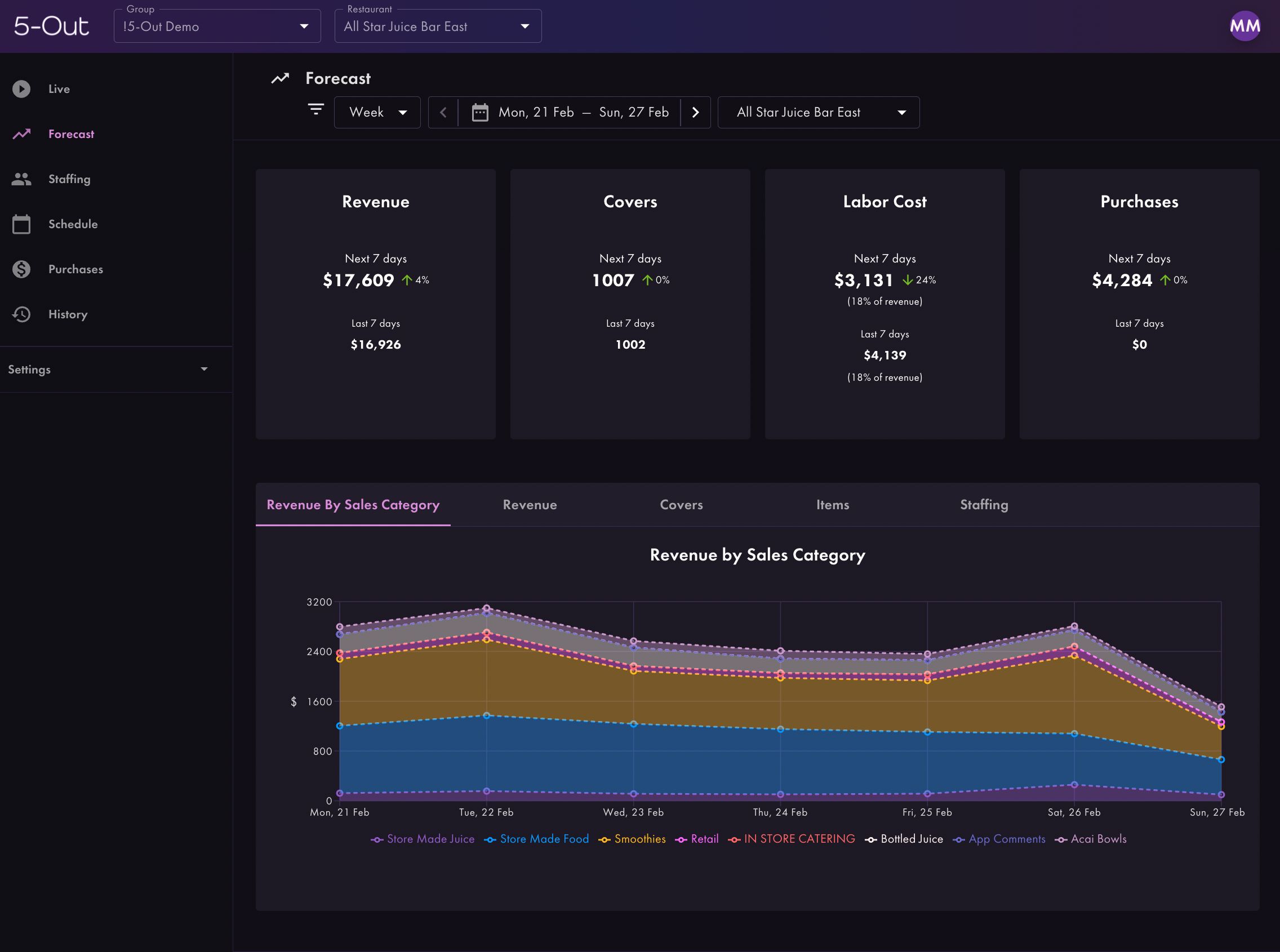Click the Live play icon in sidebar
This screenshot has height=952, width=1280.
[x=21, y=89]
